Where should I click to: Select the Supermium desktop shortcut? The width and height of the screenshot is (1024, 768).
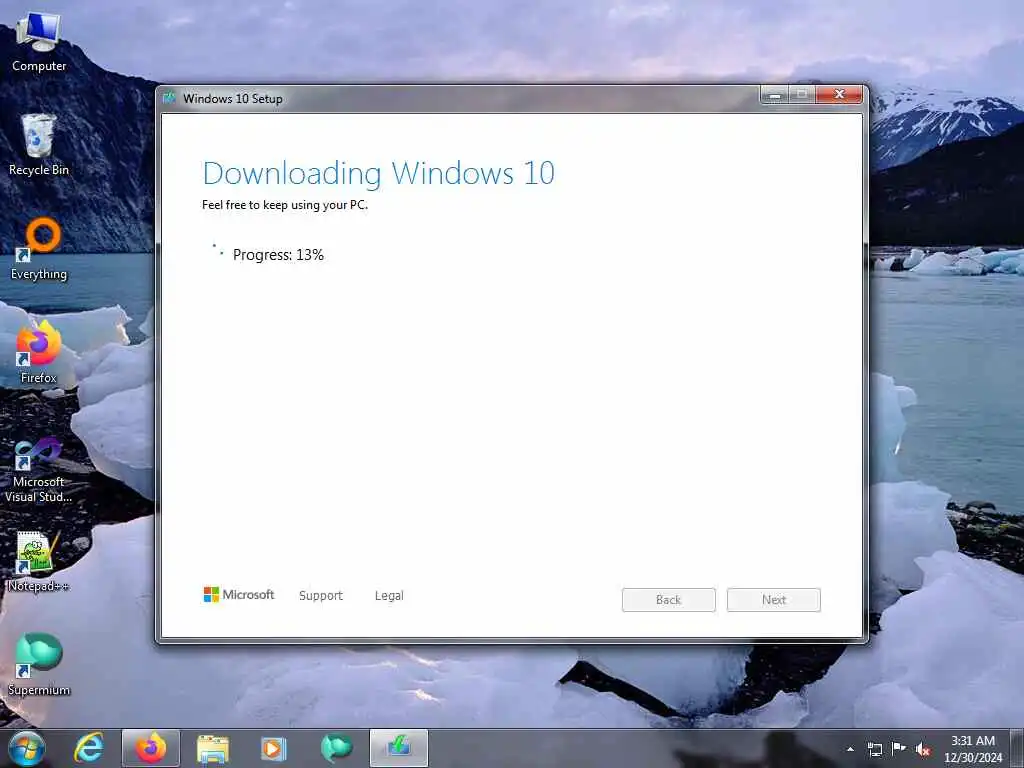pos(39,665)
